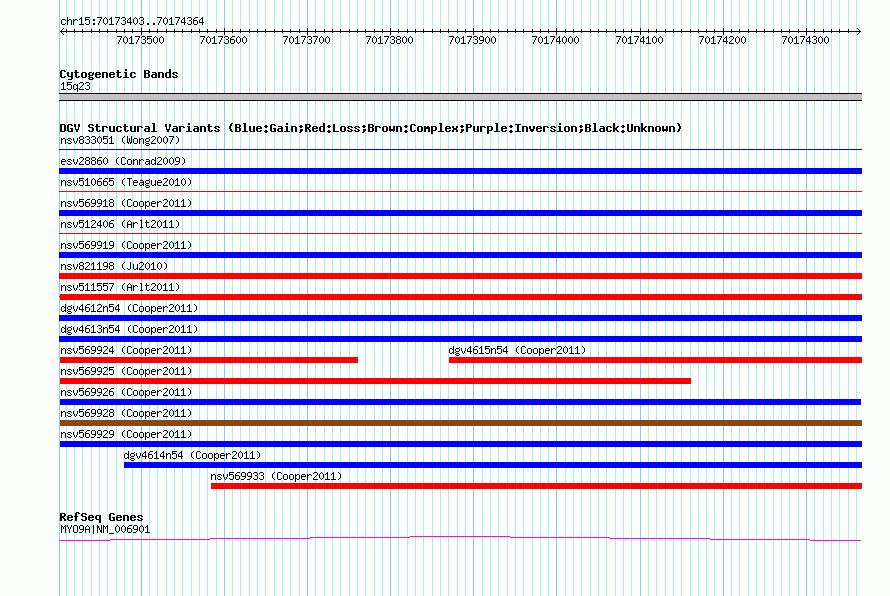This screenshot has height=596, width=890.
Task: Click ruler position 70174300
Action: pyautogui.click(x=805, y=40)
